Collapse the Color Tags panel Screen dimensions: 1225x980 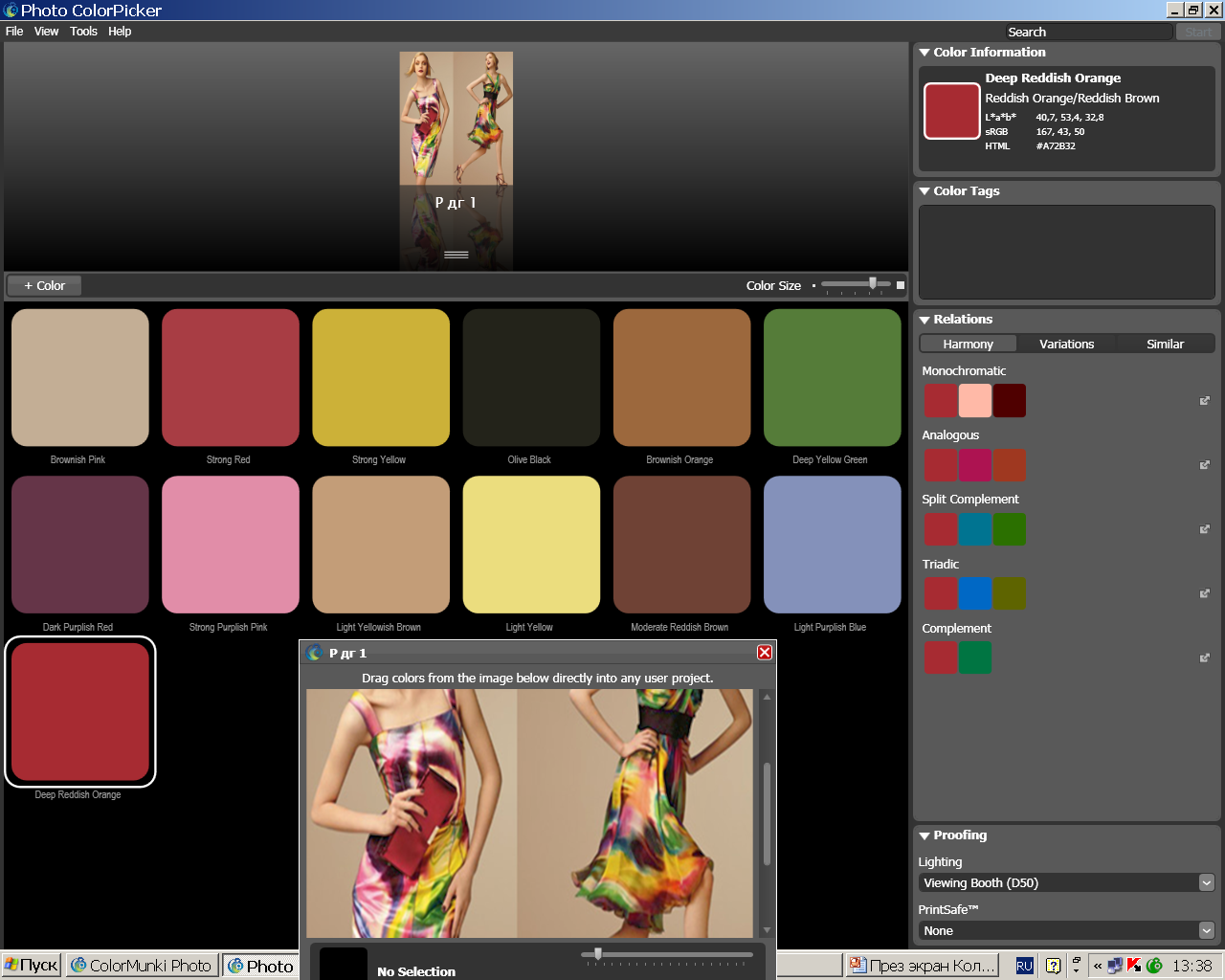pyautogui.click(x=924, y=191)
